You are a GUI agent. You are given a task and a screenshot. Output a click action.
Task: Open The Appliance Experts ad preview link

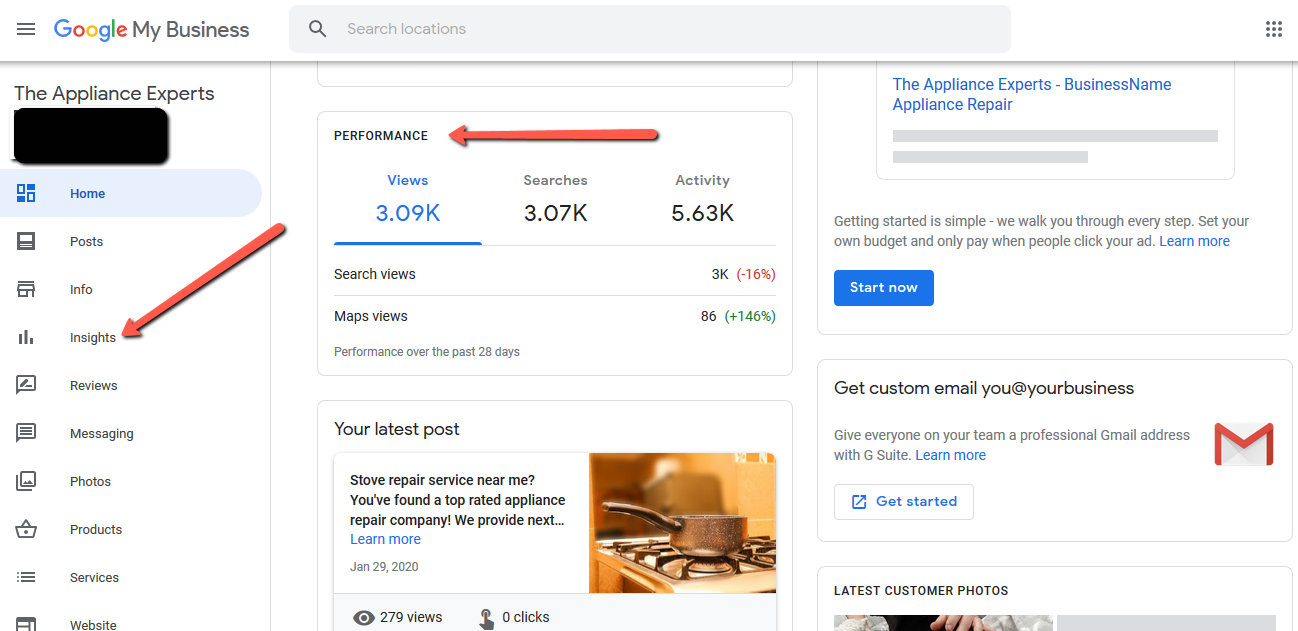click(1032, 94)
